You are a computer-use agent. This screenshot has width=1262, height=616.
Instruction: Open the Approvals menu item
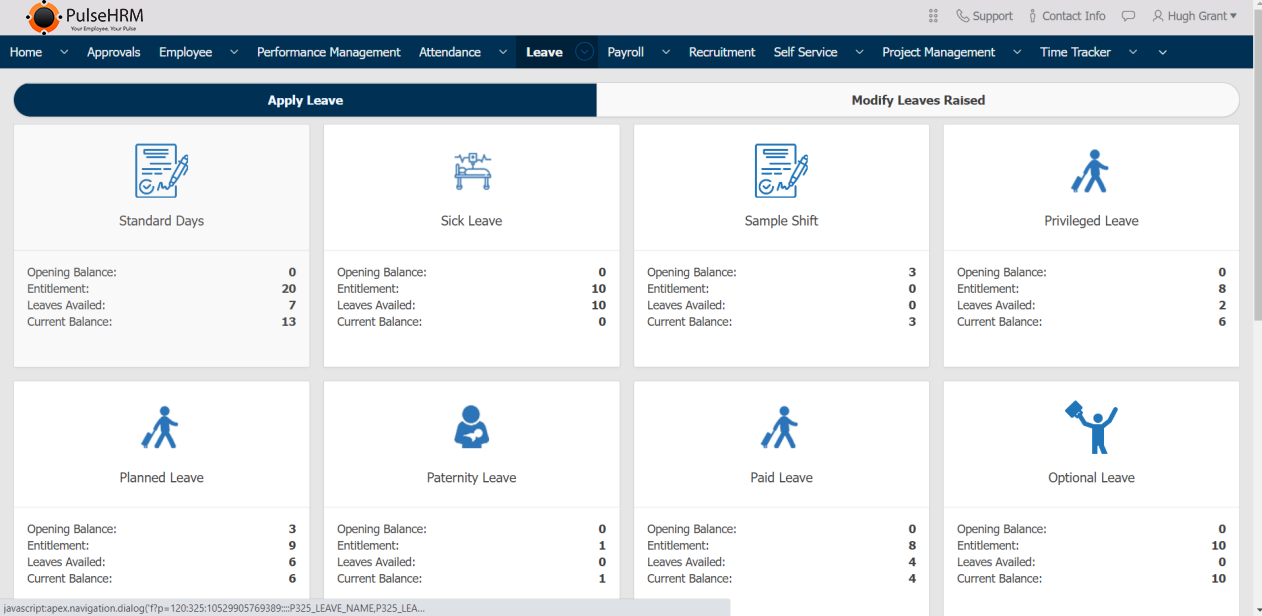[x=113, y=52]
